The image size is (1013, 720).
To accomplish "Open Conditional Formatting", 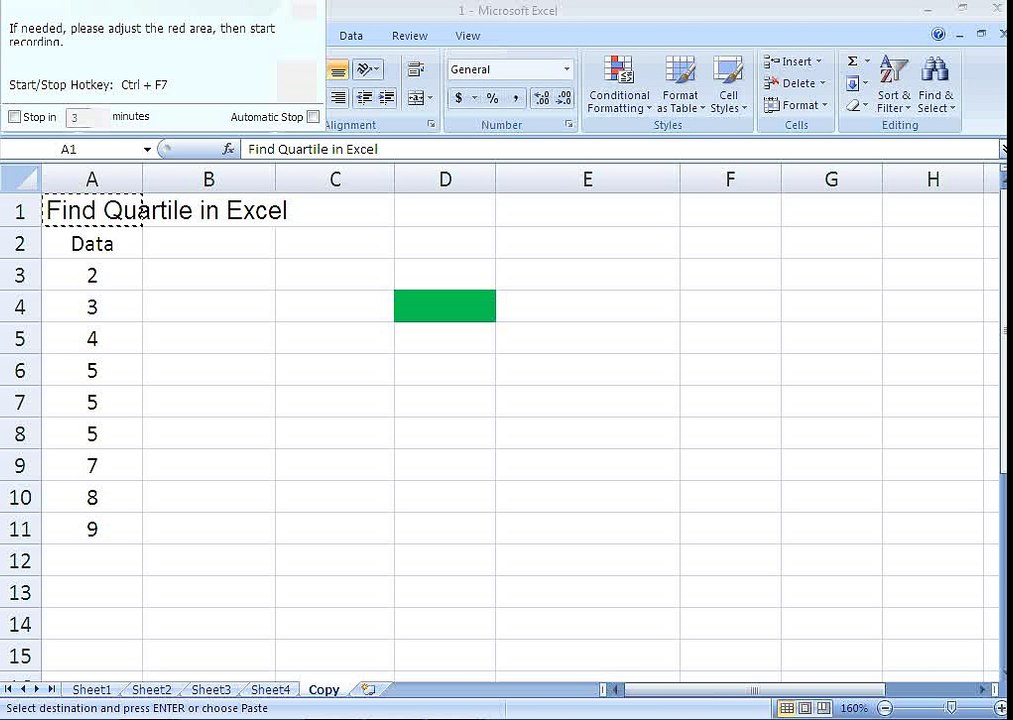I will tap(619, 84).
